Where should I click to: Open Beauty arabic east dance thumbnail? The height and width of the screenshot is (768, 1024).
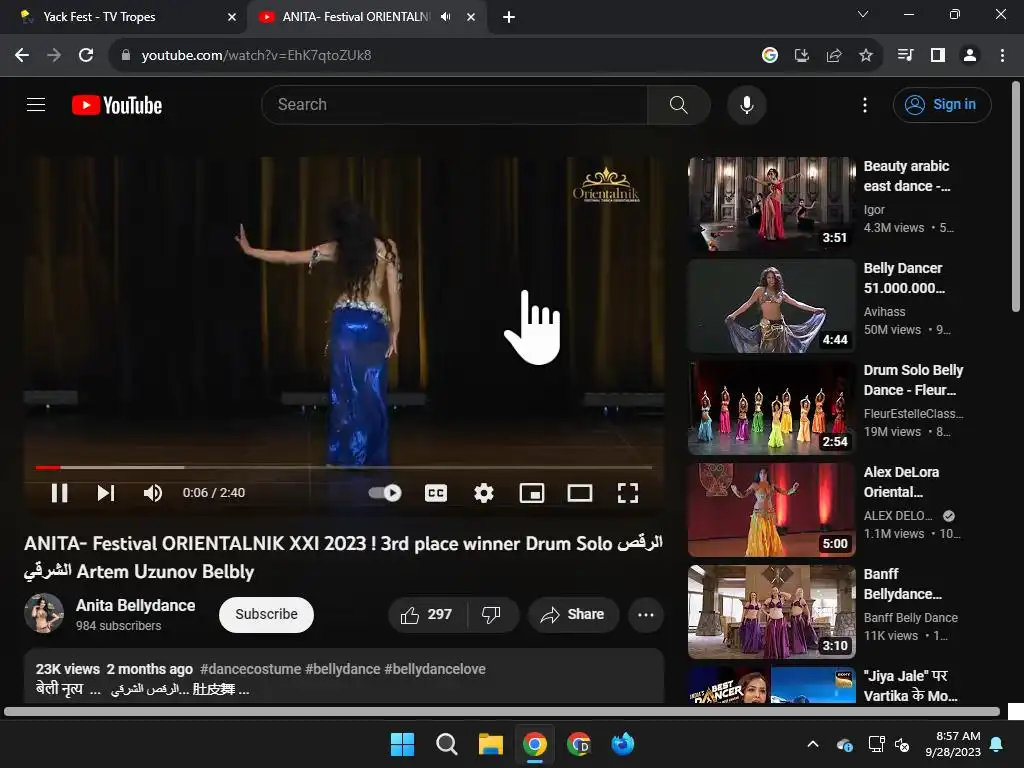(x=771, y=204)
